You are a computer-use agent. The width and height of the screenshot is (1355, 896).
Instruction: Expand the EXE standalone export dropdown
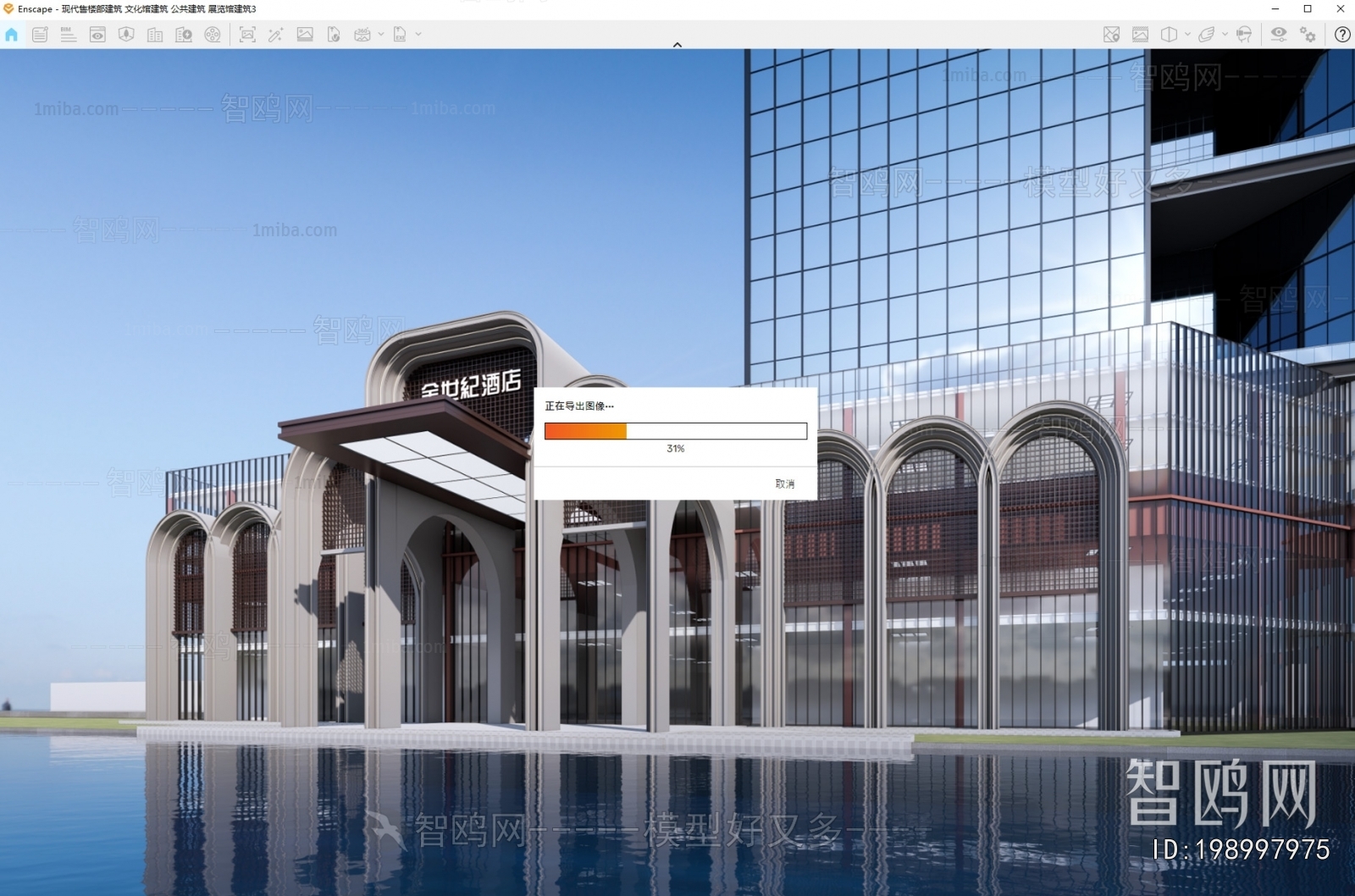(418, 35)
